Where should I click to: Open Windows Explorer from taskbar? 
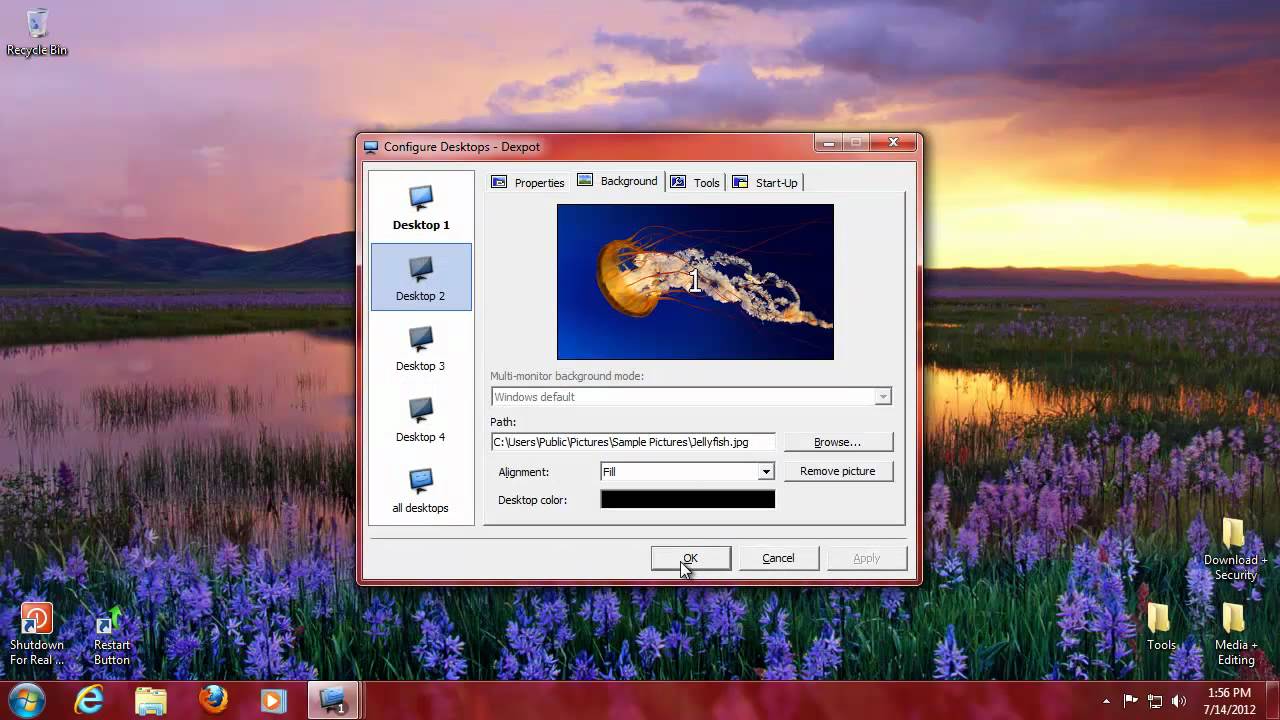150,700
